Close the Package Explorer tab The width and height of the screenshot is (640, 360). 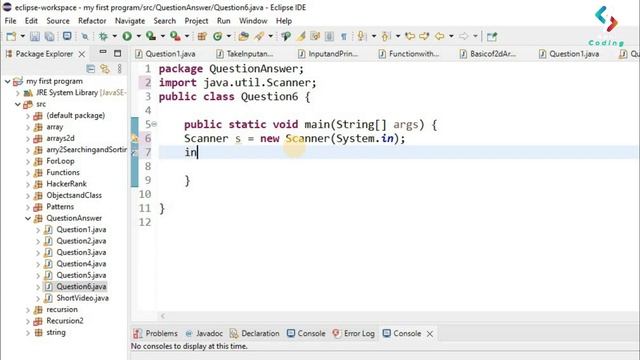pos(82,54)
